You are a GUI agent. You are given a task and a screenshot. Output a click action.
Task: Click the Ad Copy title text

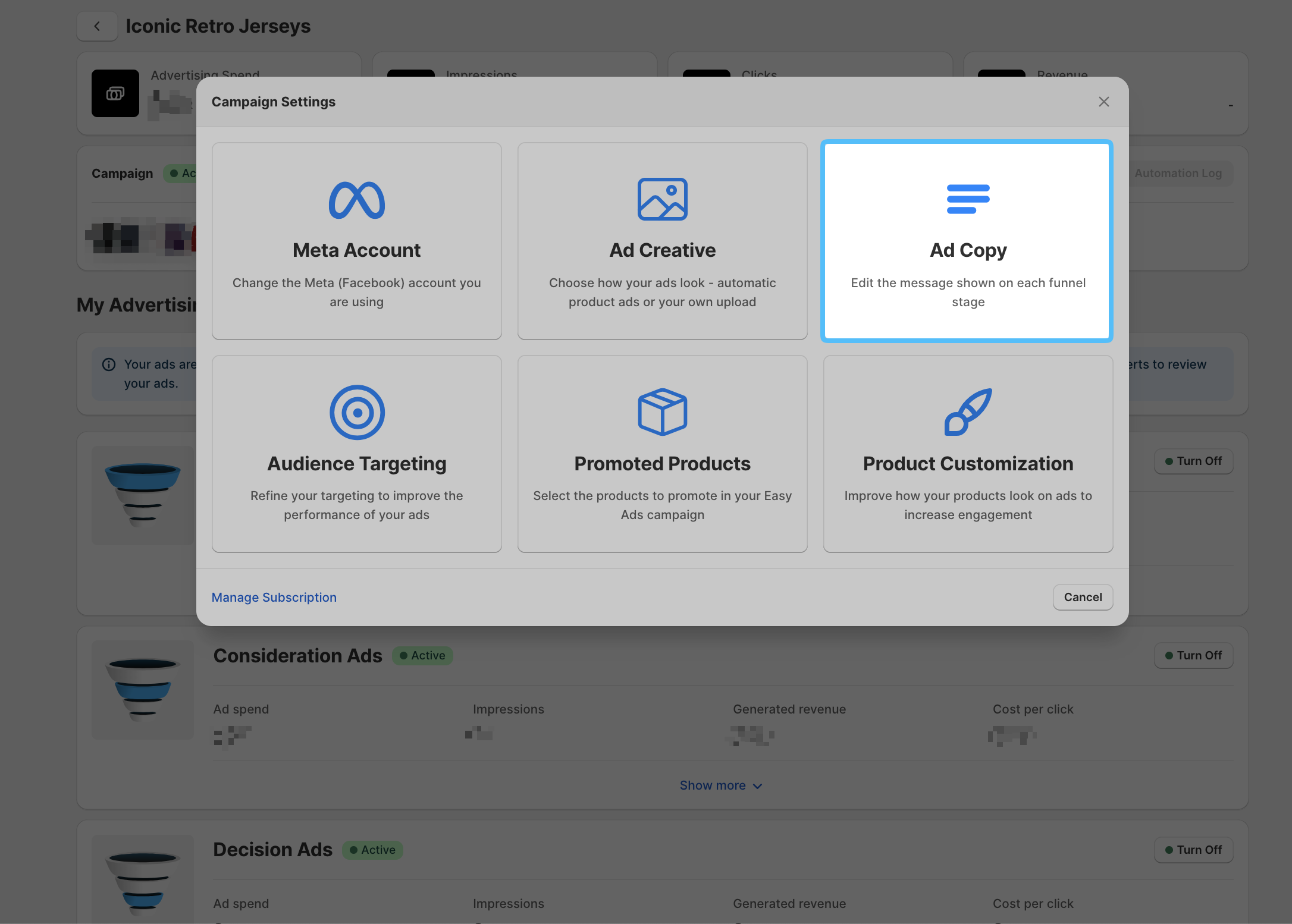[968, 250]
